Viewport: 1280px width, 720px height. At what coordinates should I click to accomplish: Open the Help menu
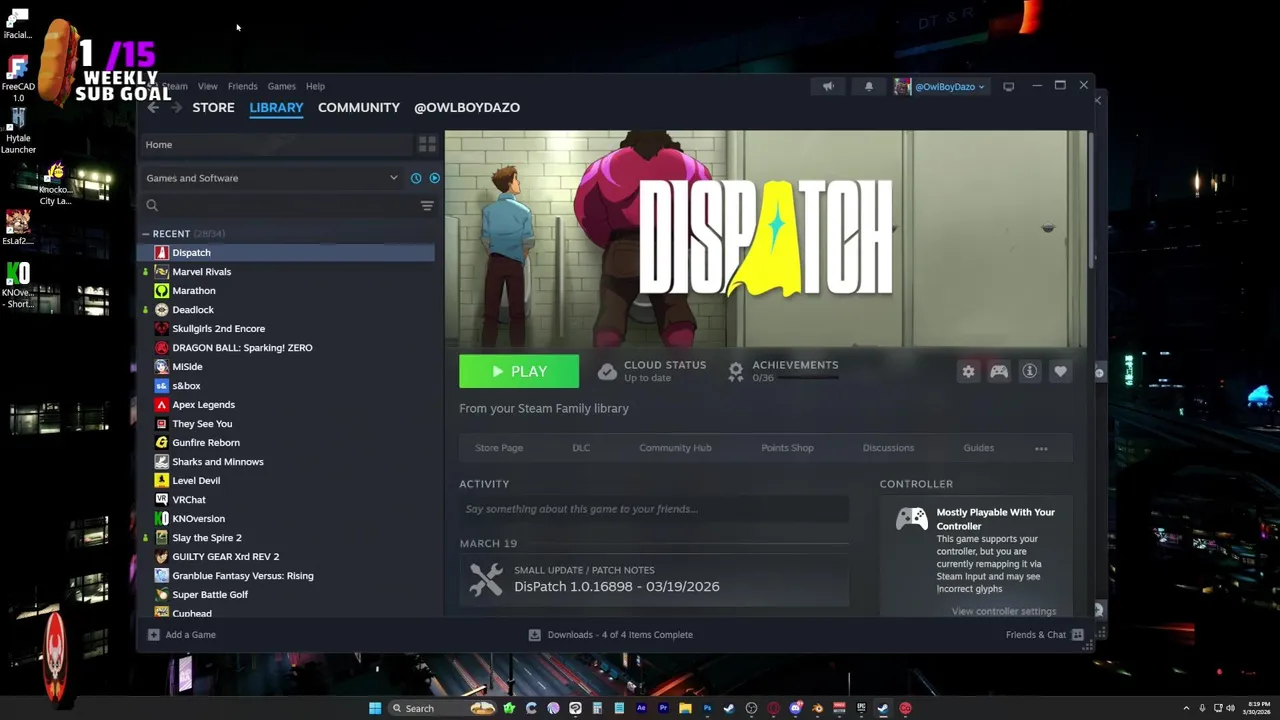pos(315,86)
